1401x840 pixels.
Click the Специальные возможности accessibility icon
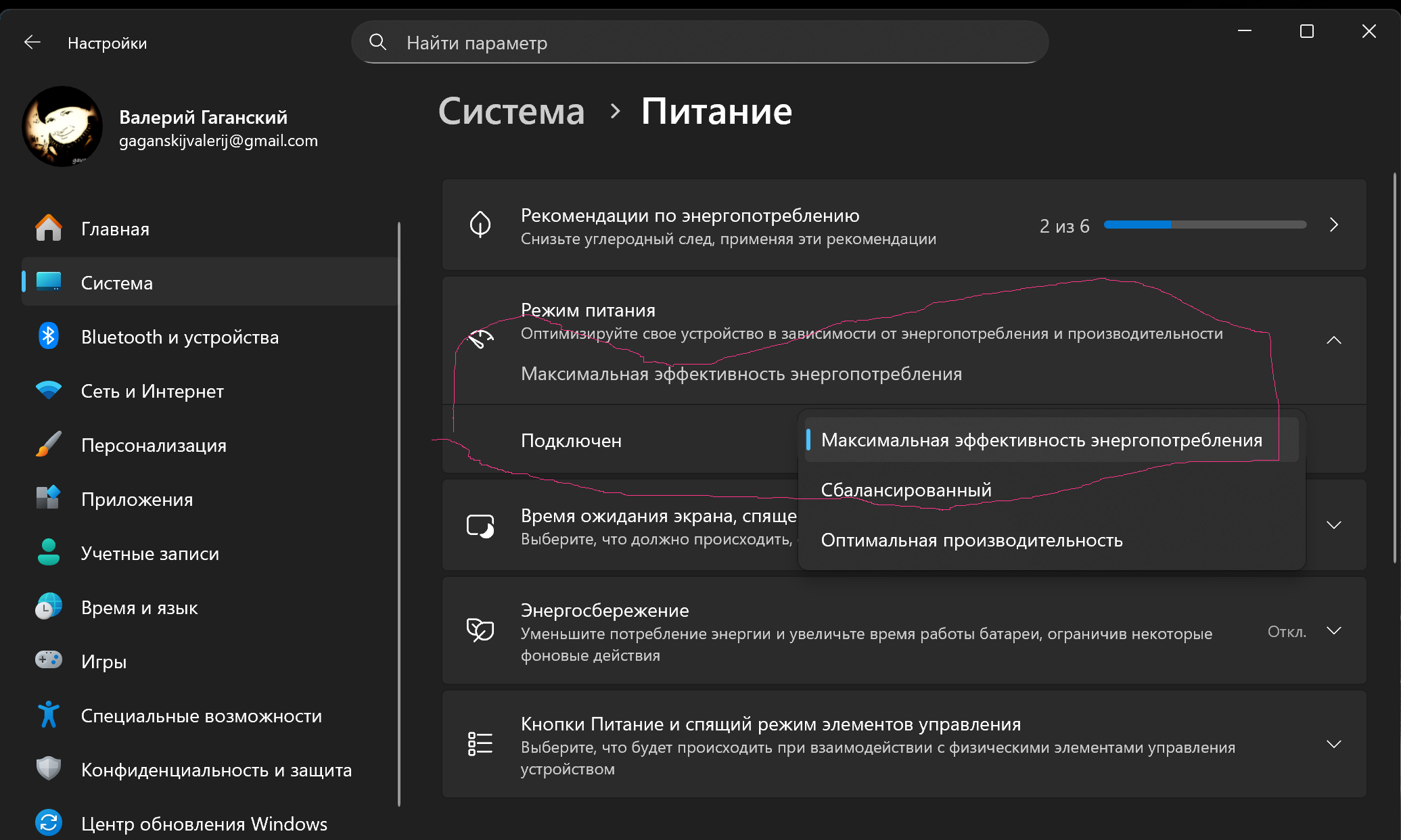(x=48, y=715)
